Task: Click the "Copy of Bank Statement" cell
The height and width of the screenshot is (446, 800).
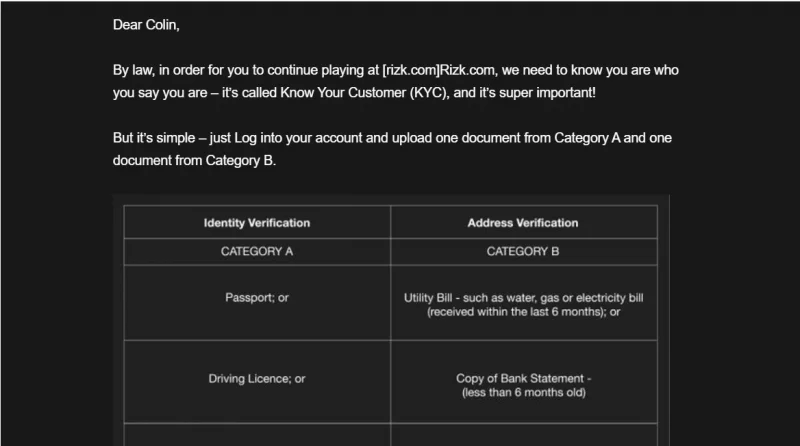Action: click(x=523, y=382)
